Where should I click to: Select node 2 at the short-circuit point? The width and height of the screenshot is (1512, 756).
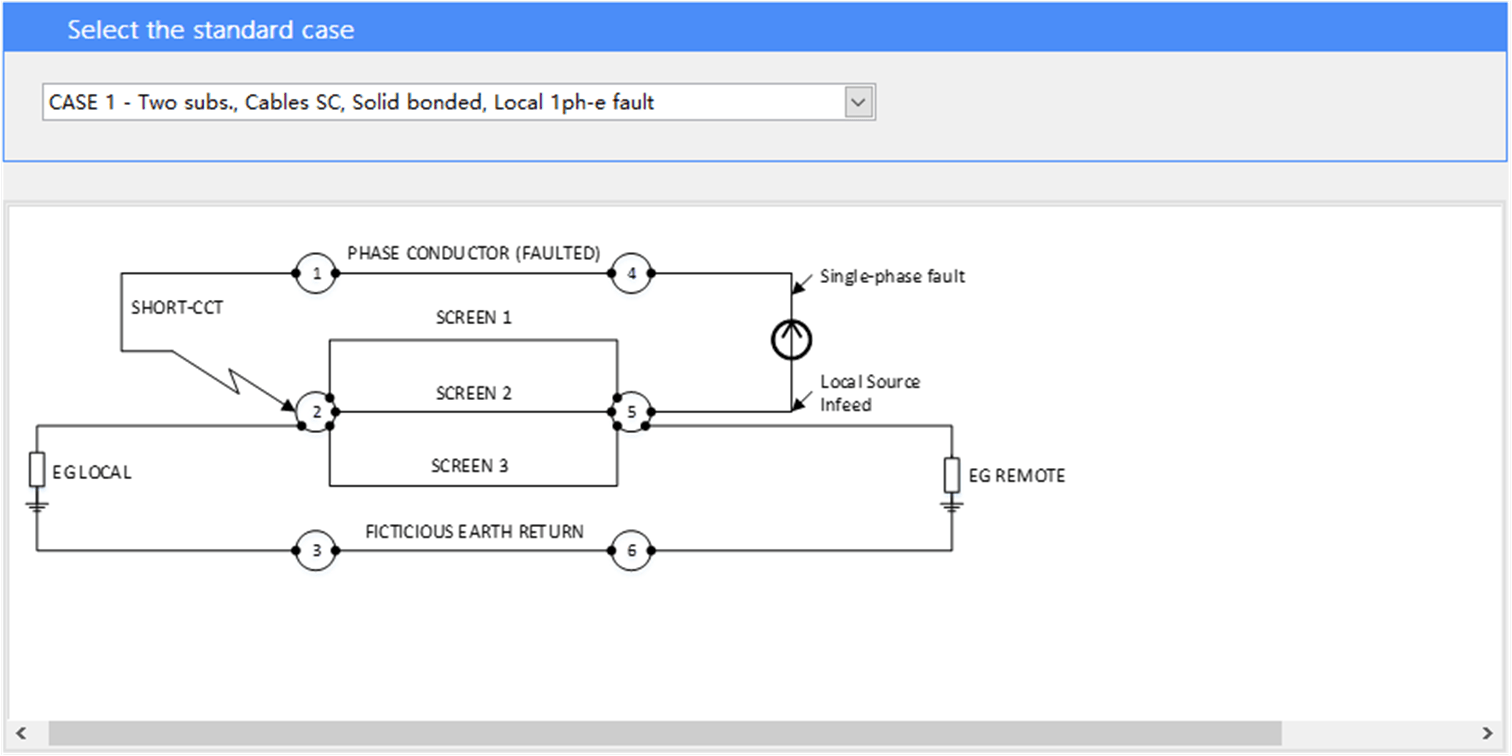[x=316, y=410]
